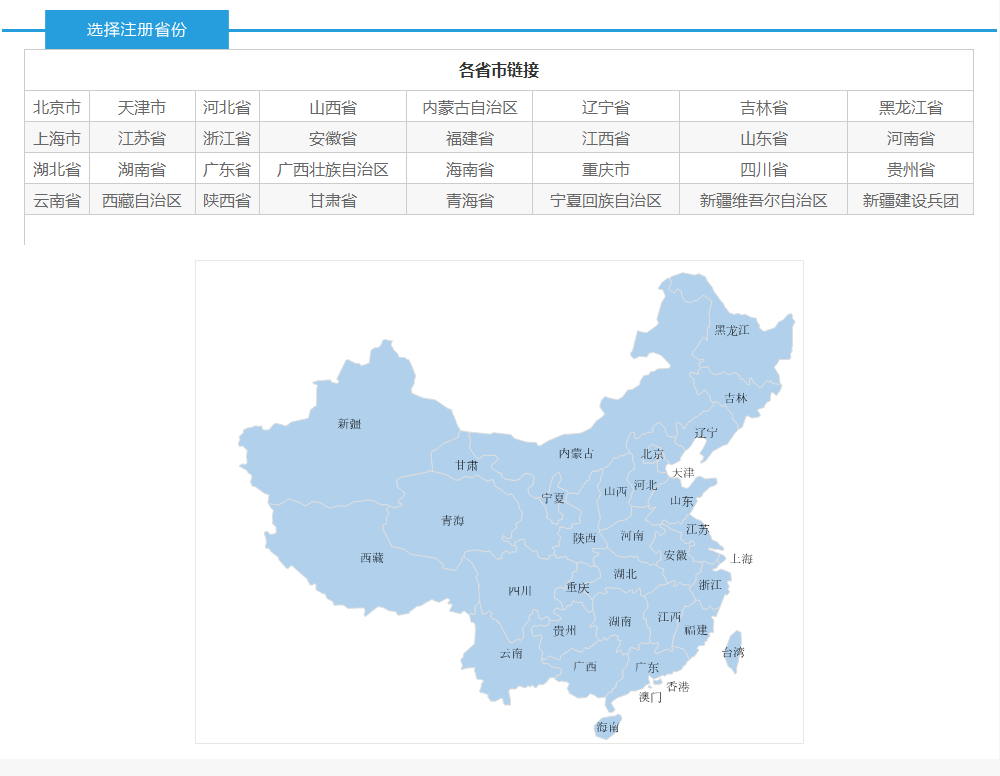Image resolution: width=1000 pixels, height=776 pixels.
Task: Open the 福建省 link
Action: [470, 139]
